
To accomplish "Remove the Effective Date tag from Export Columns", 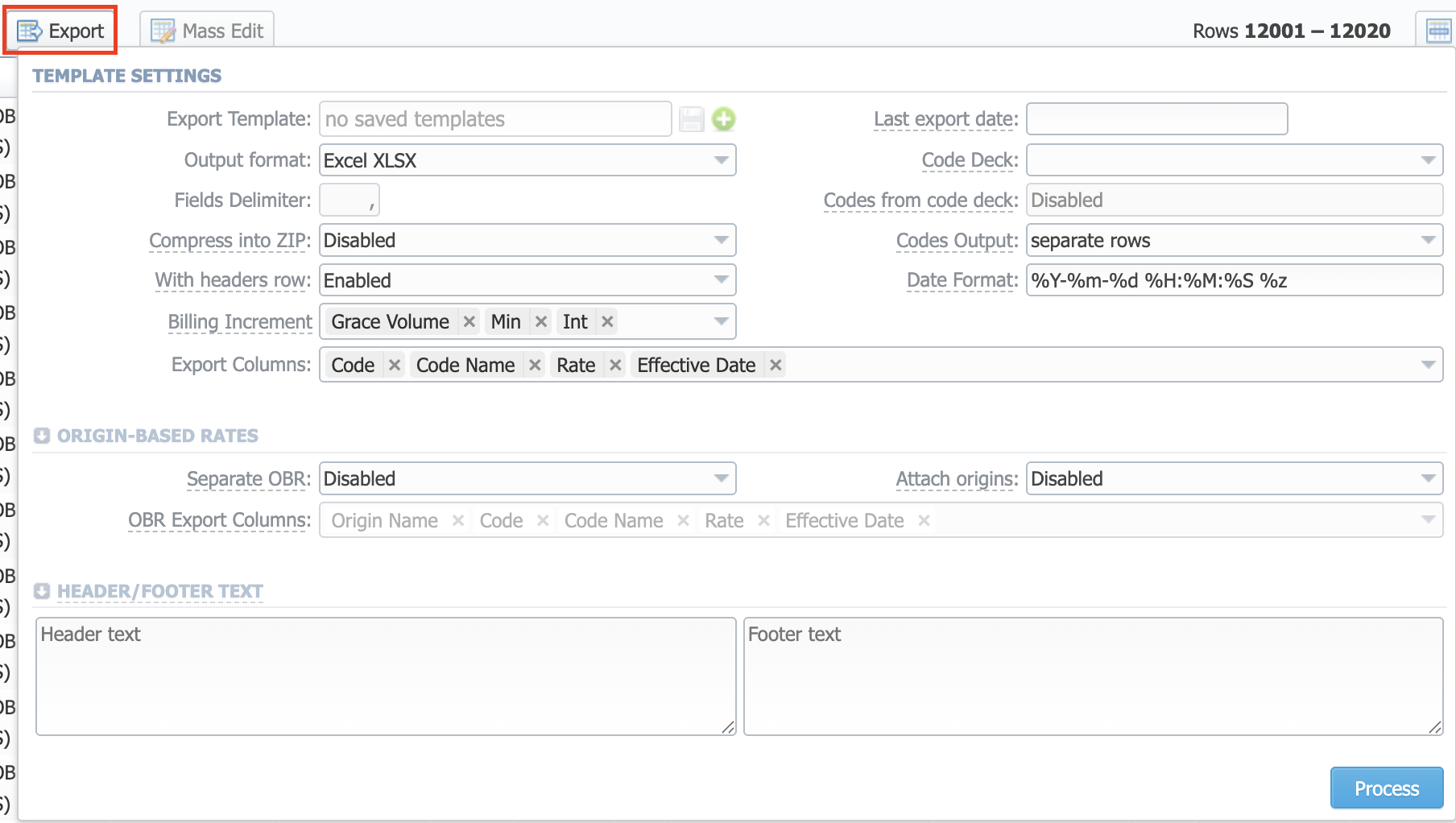I will tap(775, 365).
